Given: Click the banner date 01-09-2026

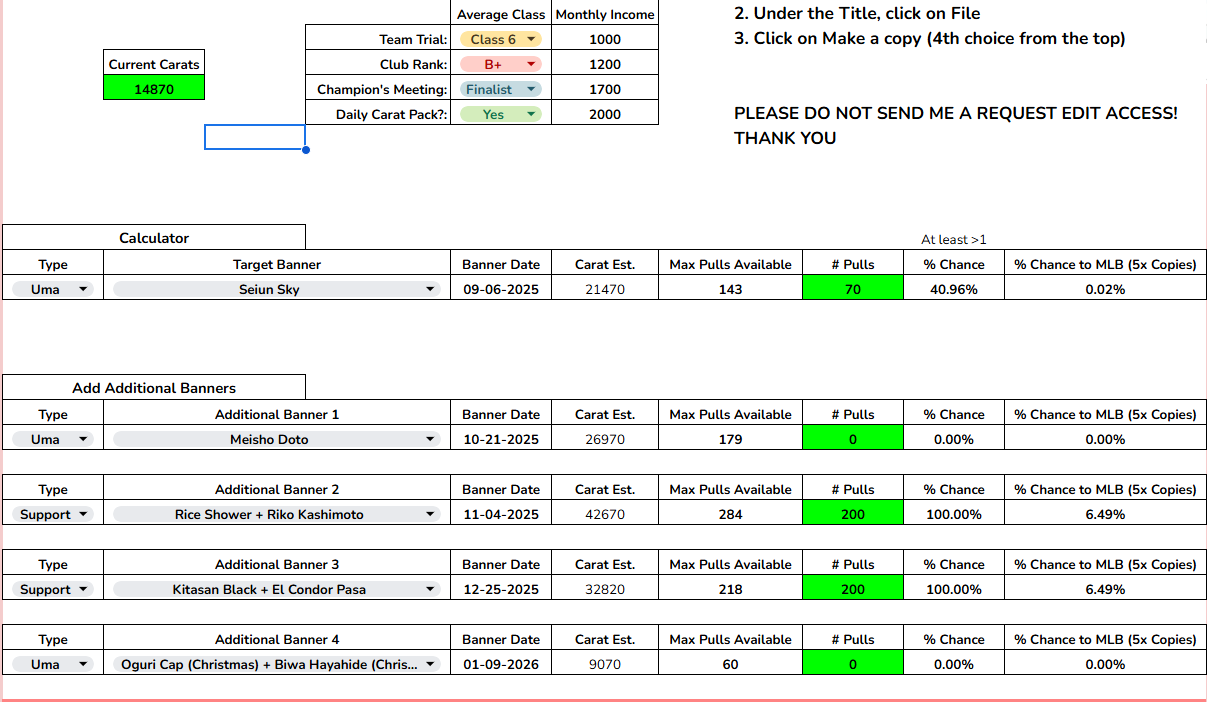Looking at the screenshot, I should pyautogui.click(x=501, y=664).
